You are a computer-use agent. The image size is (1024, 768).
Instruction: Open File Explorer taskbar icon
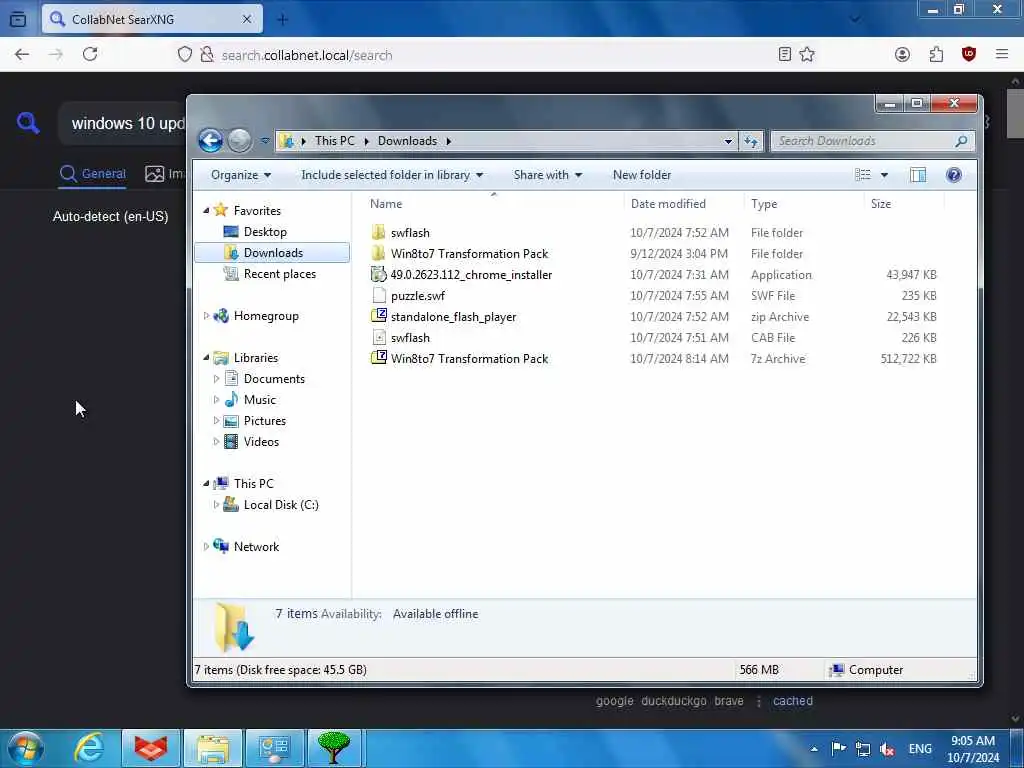click(213, 748)
